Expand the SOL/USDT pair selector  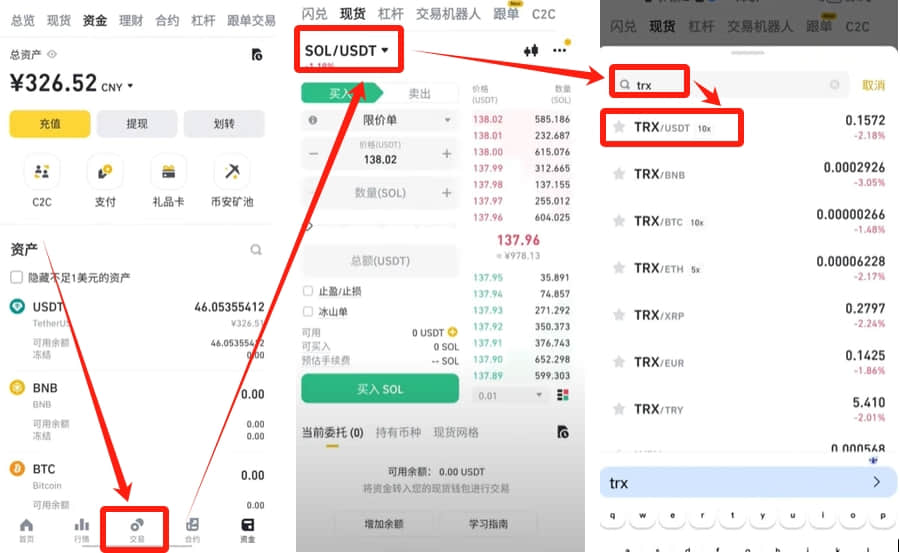[347, 51]
